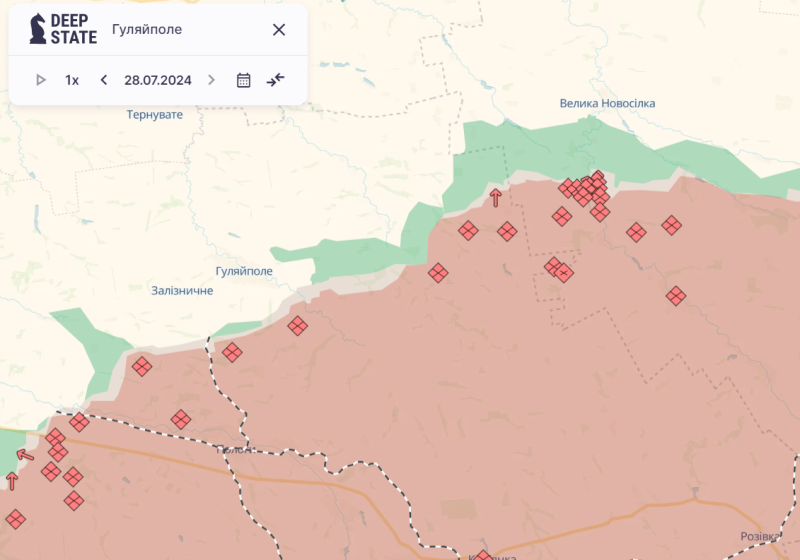Click the left-pointing attack arrow at left edge
The height and width of the screenshot is (560, 800).
tap(25, 456)
